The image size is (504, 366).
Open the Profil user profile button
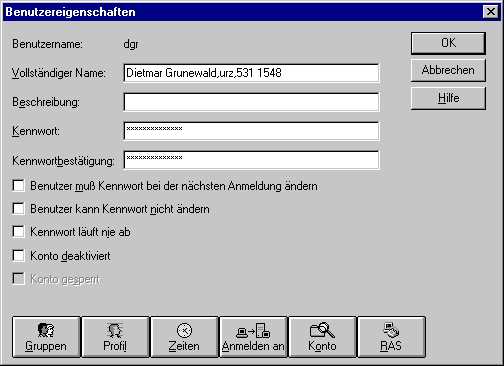coord(115,337)
